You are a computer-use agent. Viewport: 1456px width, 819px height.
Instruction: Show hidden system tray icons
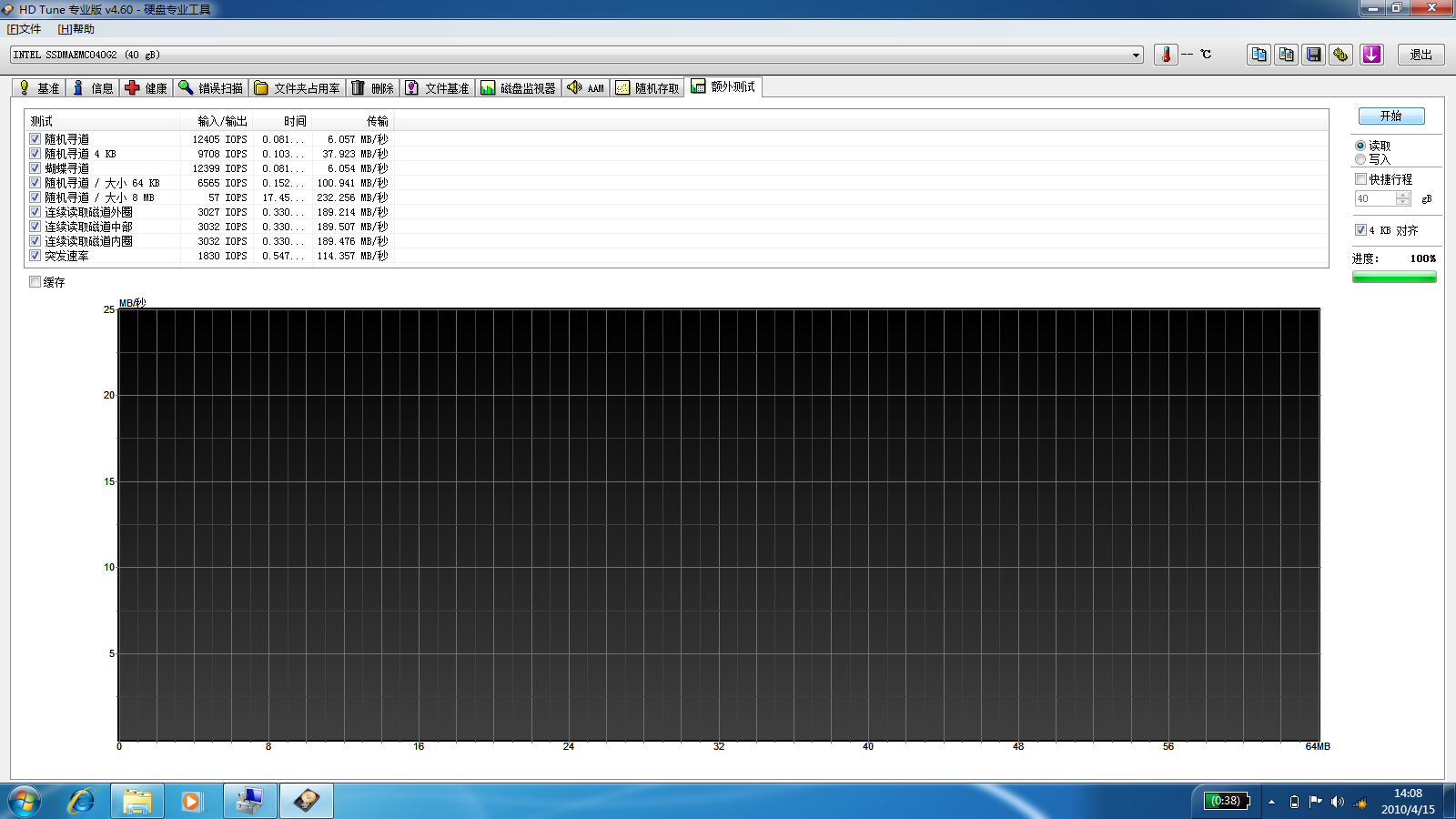1271,802
